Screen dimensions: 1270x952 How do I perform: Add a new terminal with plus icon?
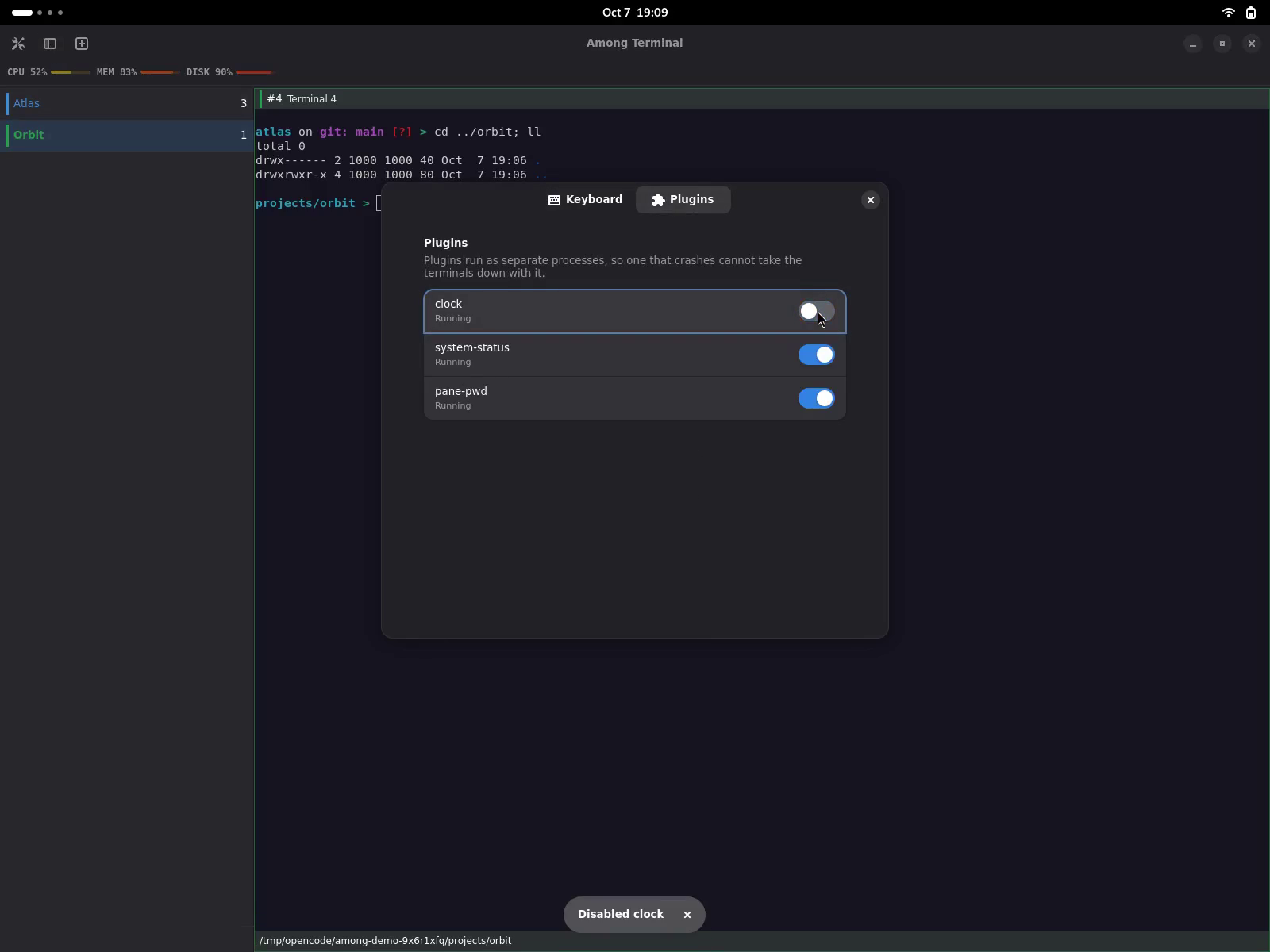(x=82, y=44)
